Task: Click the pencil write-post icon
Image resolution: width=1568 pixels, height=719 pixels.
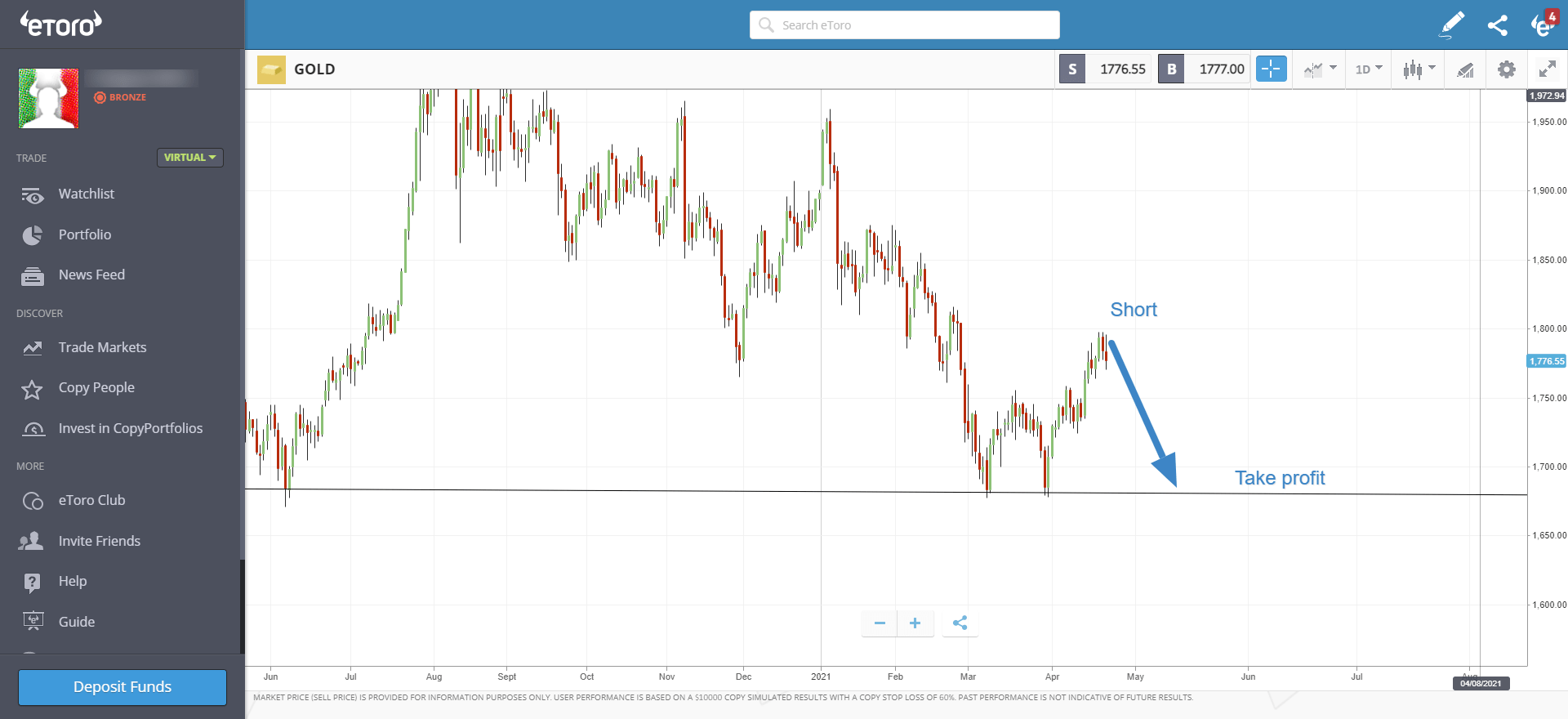Action: (1452, 25)
